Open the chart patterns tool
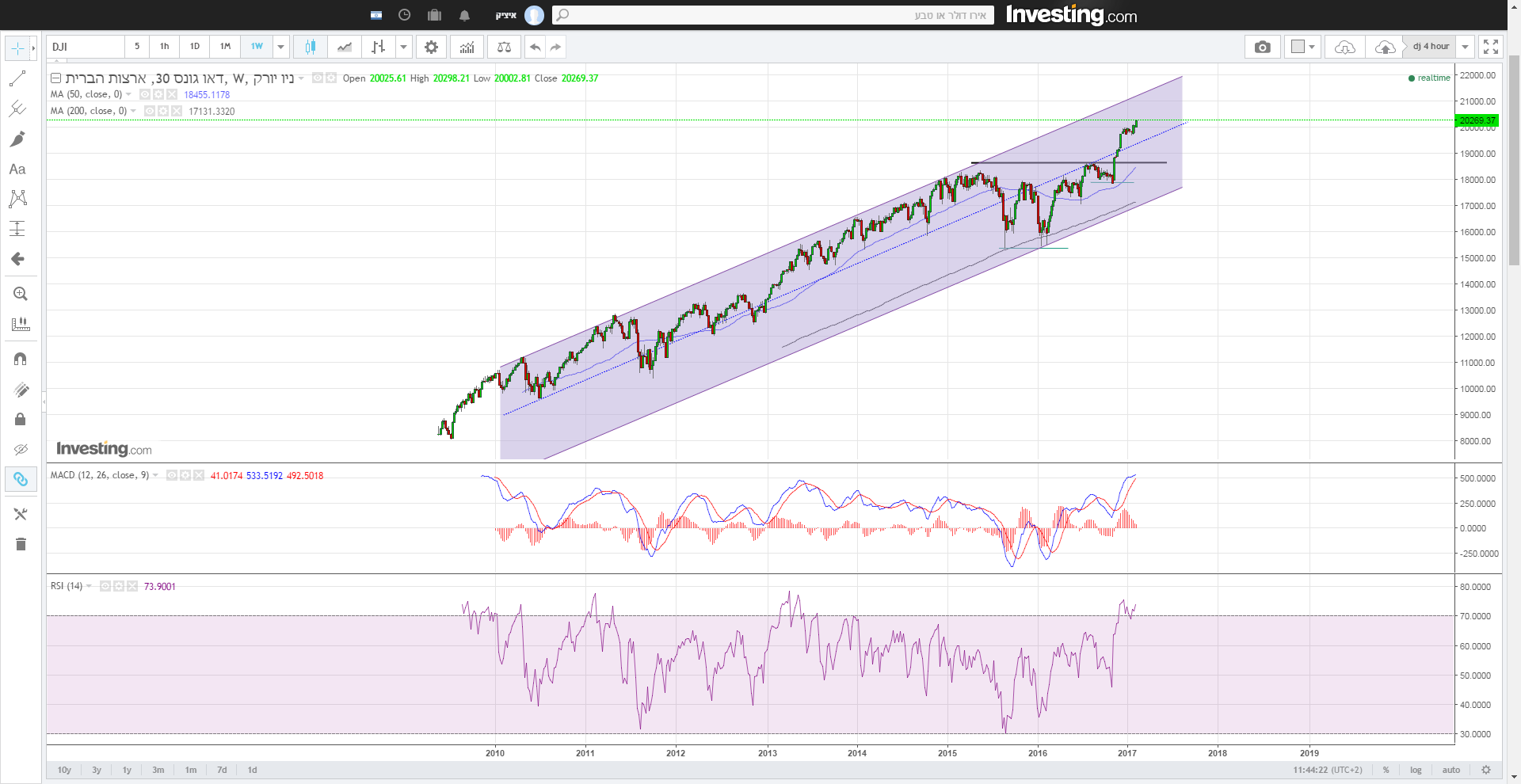This screenshot has width=1521, height=784. tap(17, 198)
